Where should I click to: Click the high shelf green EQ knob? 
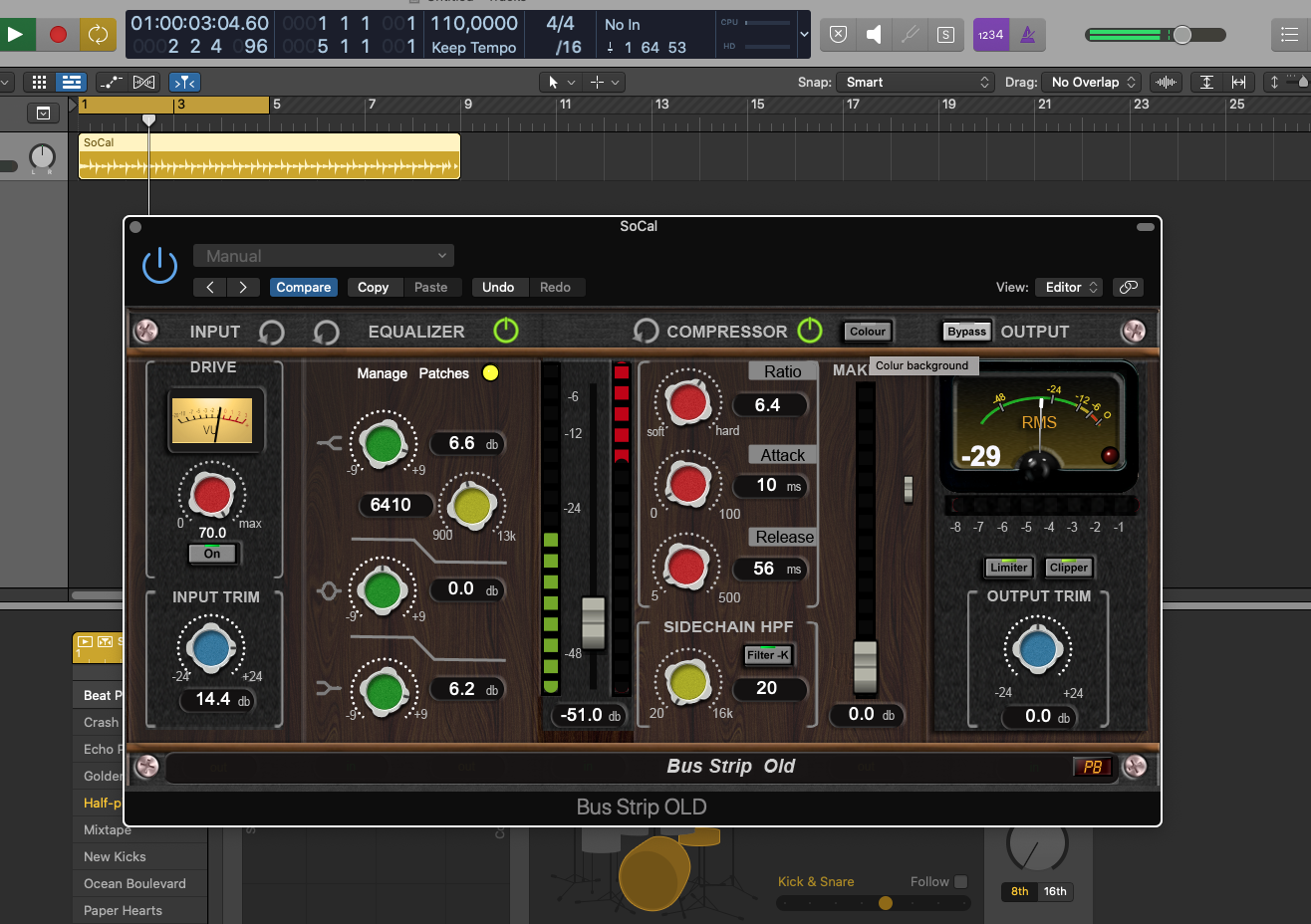[x=384, y=444]
